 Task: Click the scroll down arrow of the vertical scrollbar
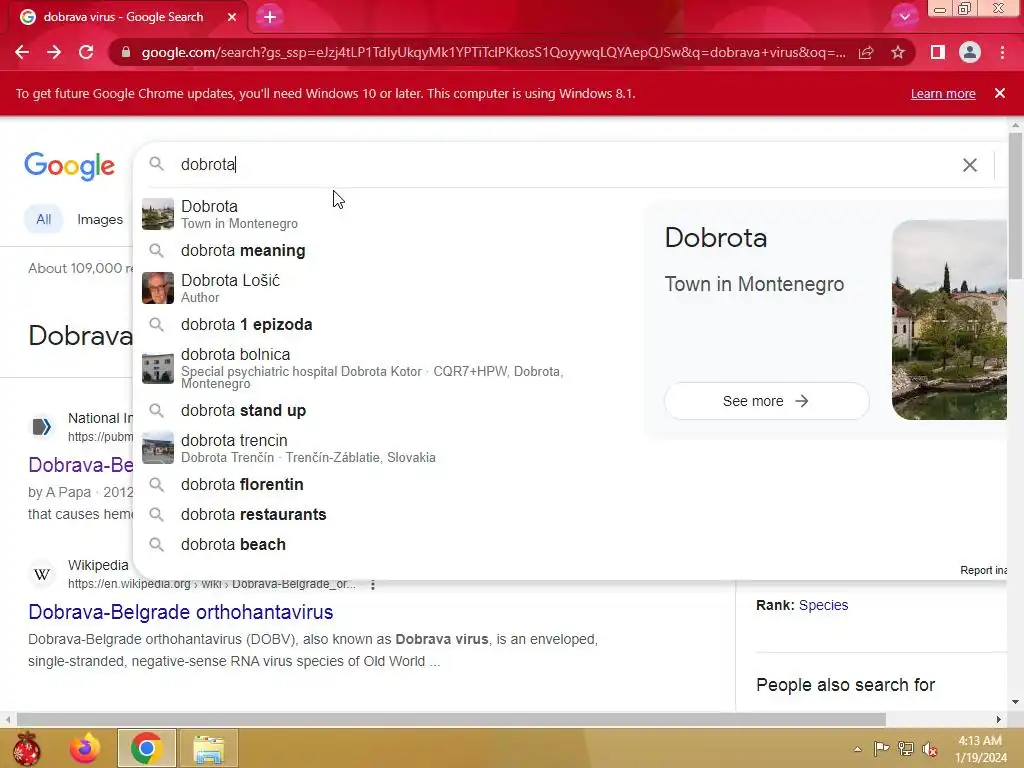[x=1015, y=702]
